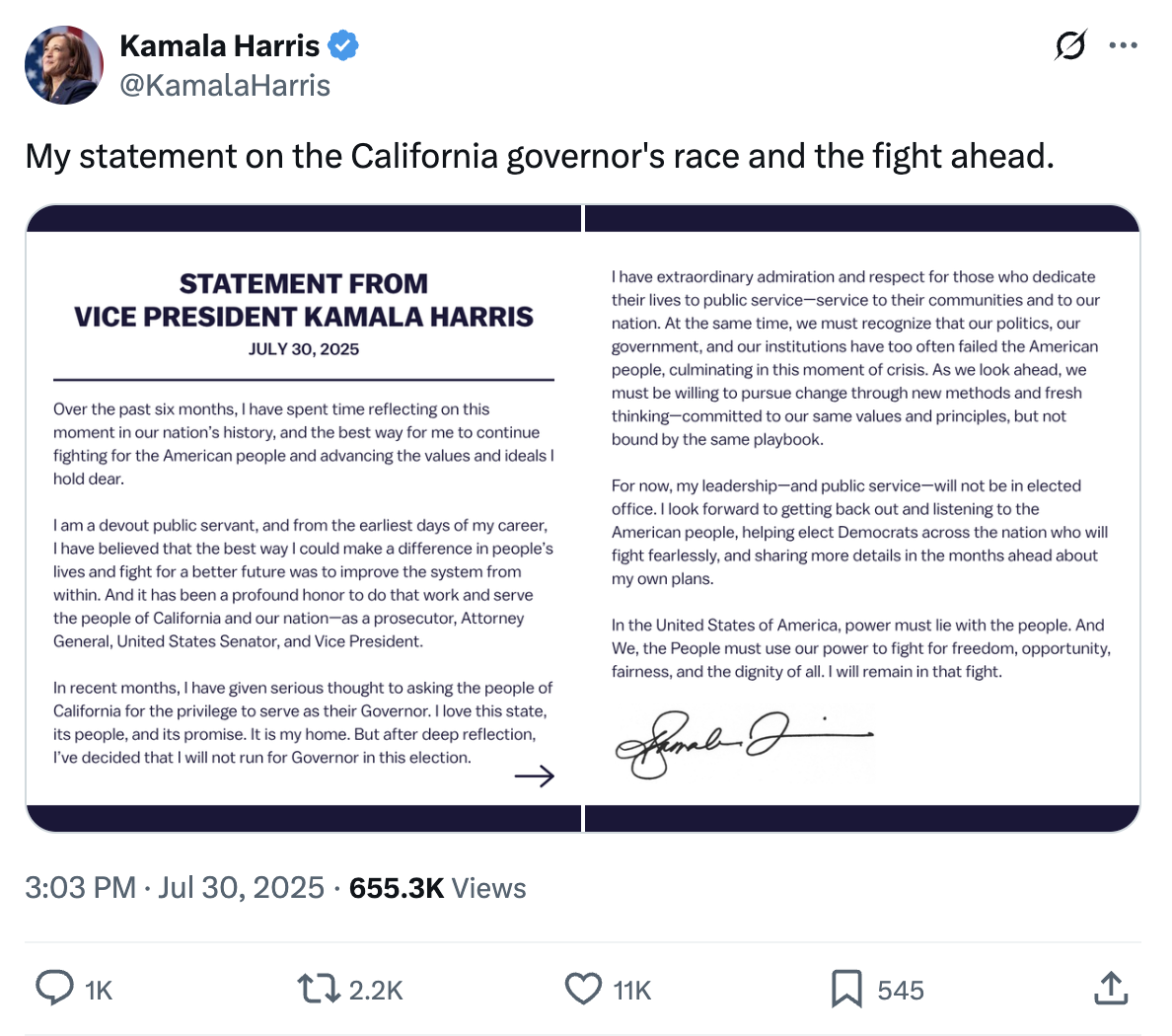Click the 2.2K reposts count
Viewport: 1172px width, 1036px height.
pyautogui.click(x=376, y=991)
